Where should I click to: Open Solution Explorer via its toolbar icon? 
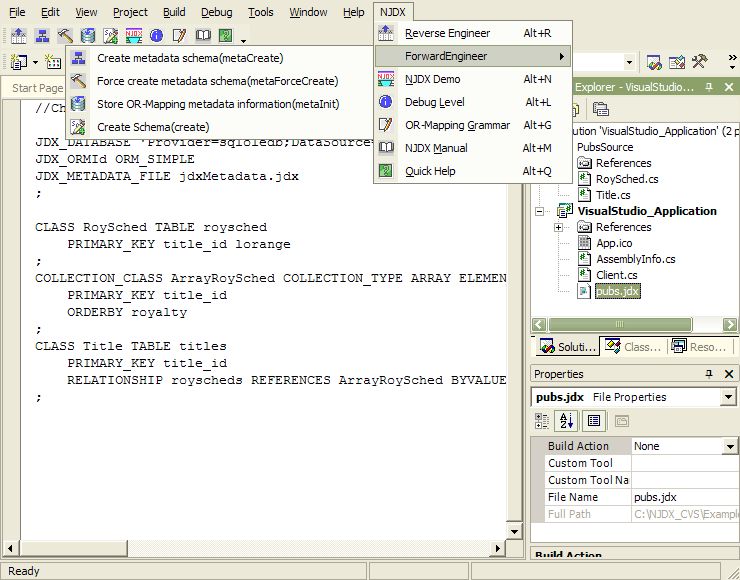coord(654,62)
